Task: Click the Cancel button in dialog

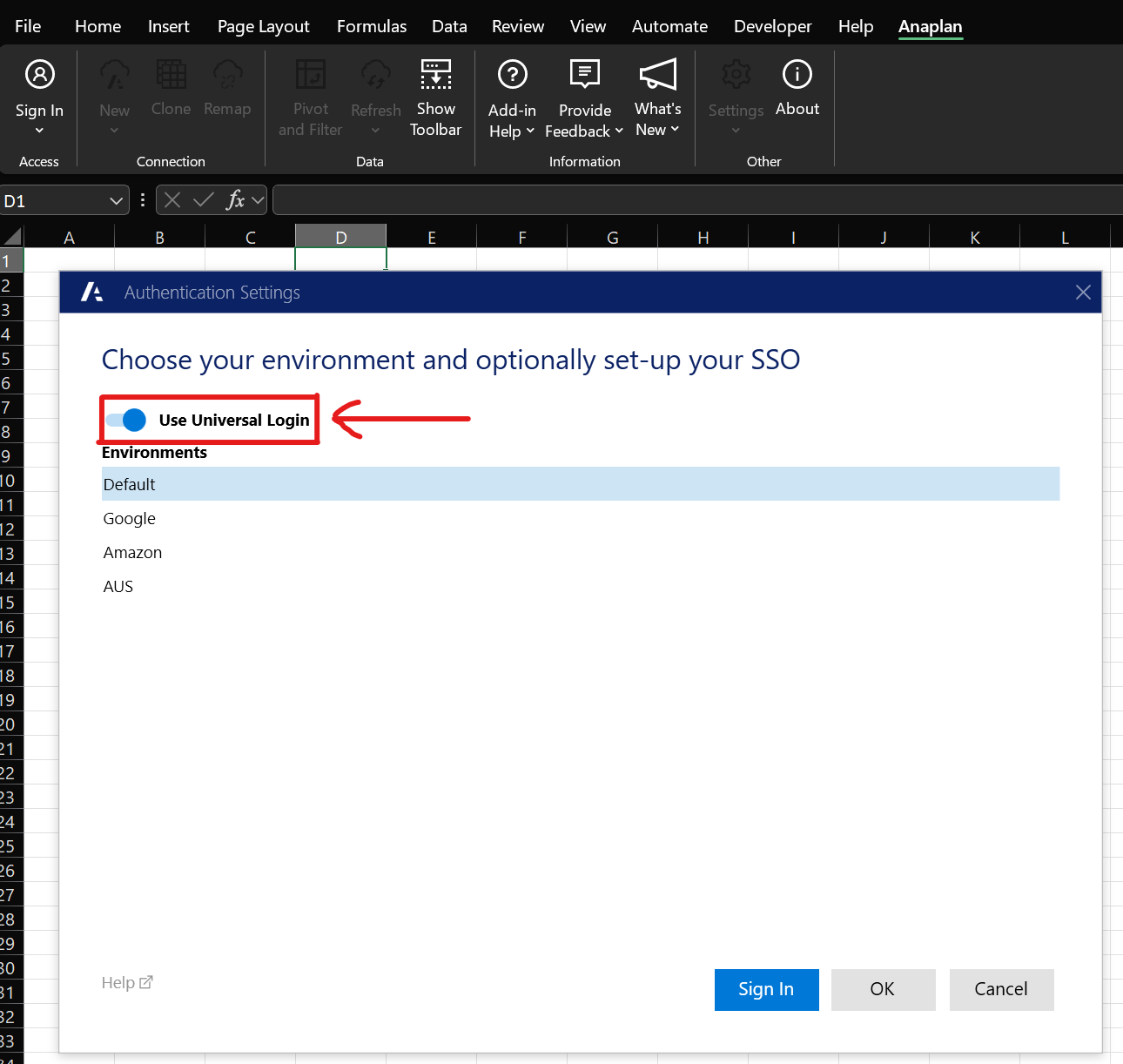Action: click(x=1001, y=989)
